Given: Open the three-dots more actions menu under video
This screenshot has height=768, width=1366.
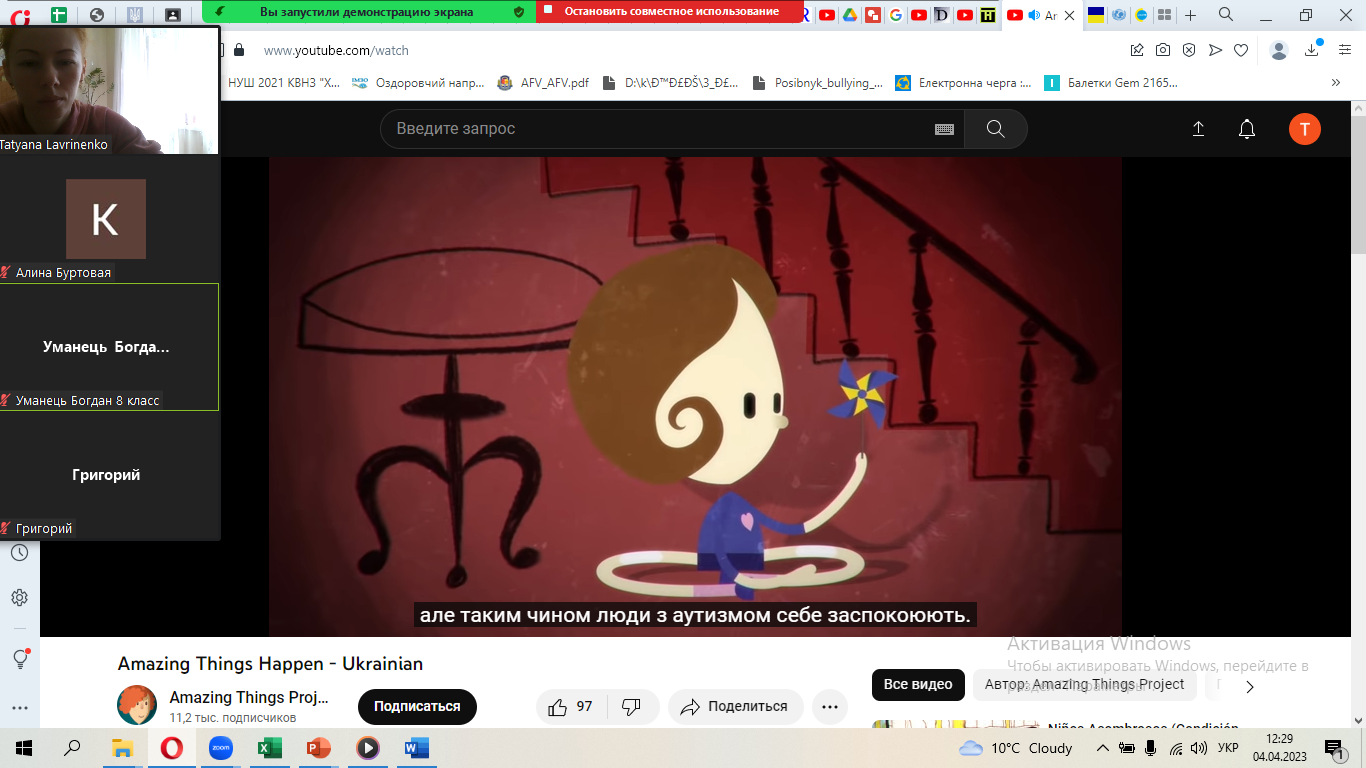Looking at the screenshot, I should click(829, 707).
